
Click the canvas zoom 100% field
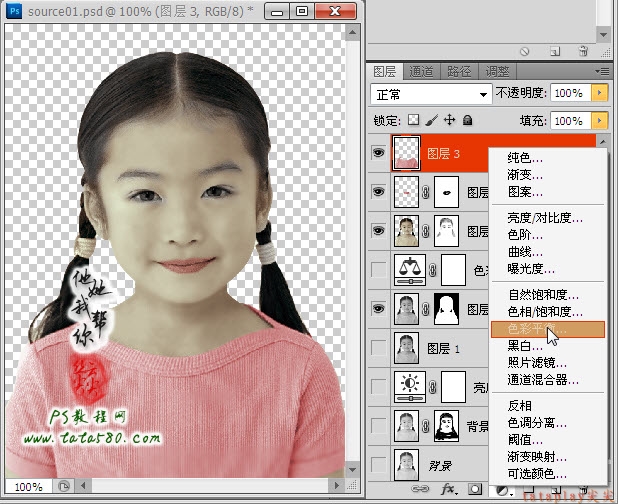click(28, 487)
